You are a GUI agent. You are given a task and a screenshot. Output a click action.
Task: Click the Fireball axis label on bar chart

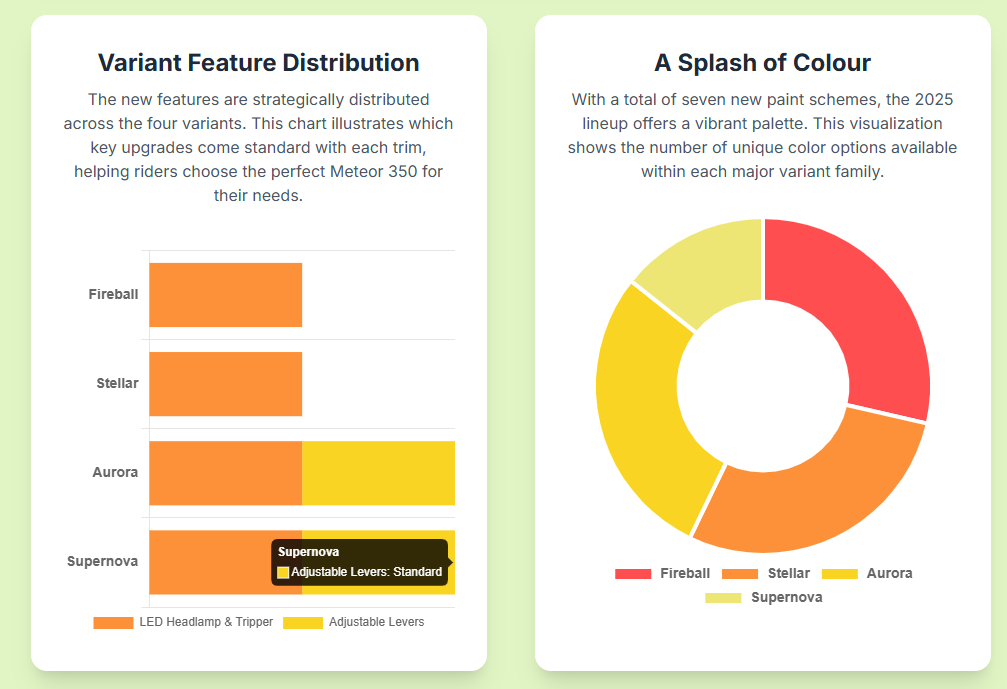tap(113, 294)
